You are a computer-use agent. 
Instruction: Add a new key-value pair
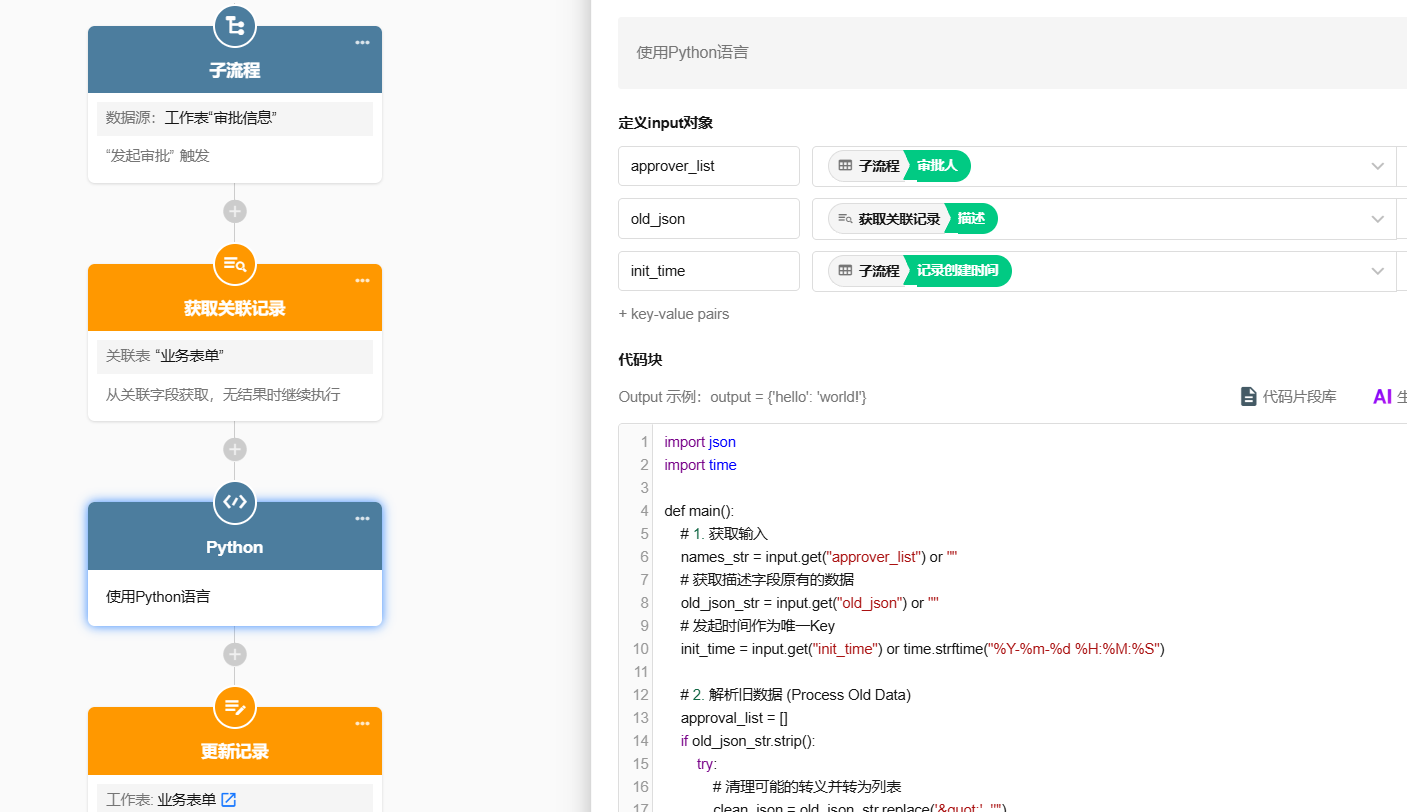(x=674, y=314)
